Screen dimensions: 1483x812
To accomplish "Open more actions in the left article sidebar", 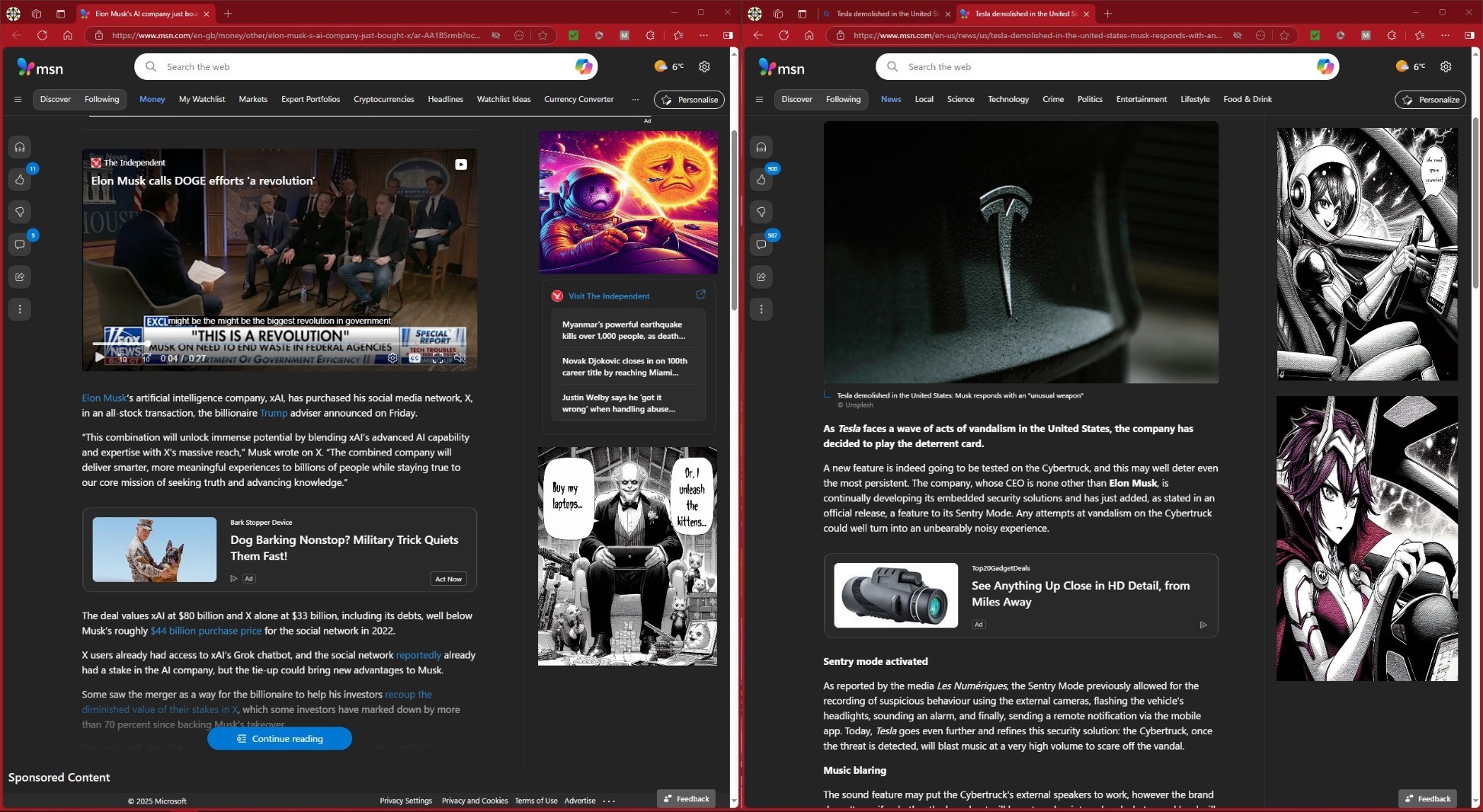I will [x=20, y=309].
